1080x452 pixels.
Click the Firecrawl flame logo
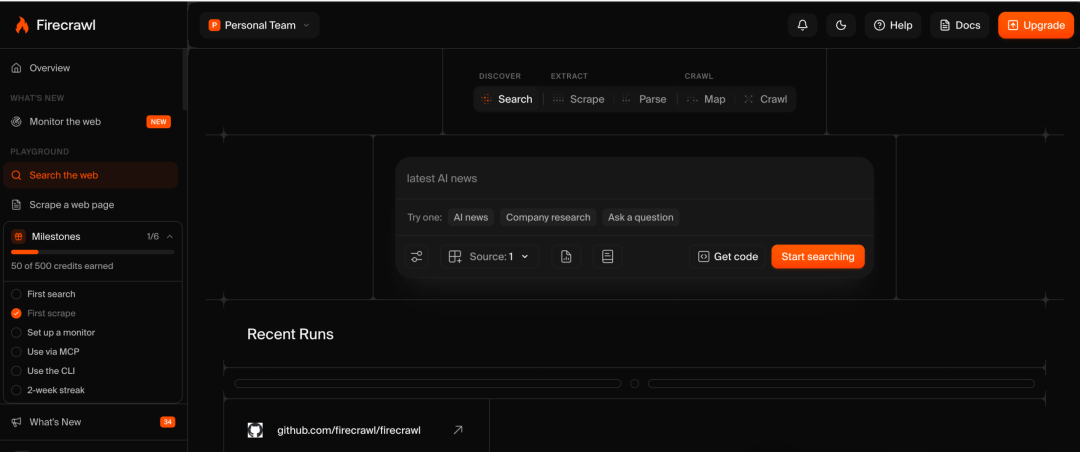click(x=22, y=25)
